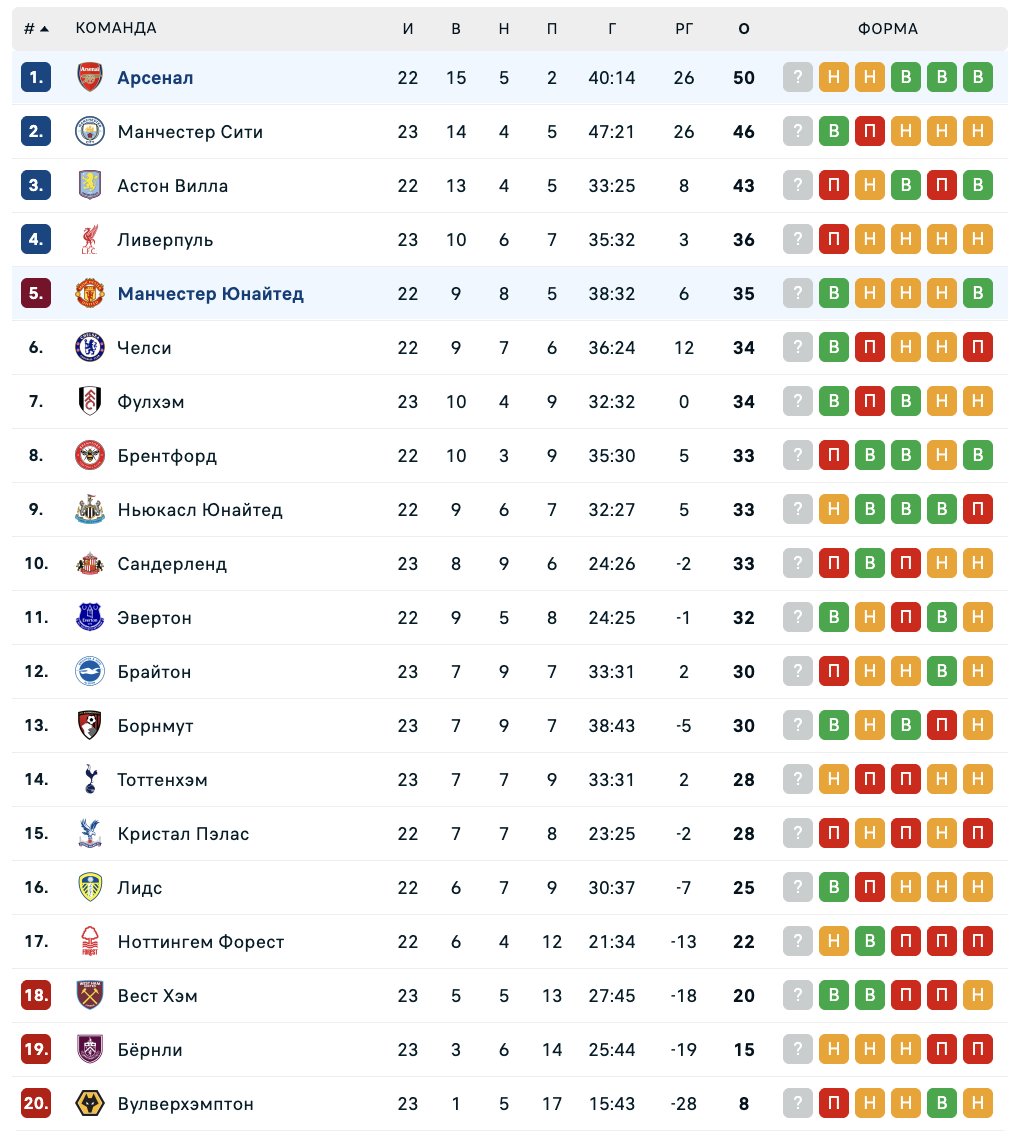Click Burnley's last red П form badge
The image size is (1018, 1134).
coord(978,1049)
